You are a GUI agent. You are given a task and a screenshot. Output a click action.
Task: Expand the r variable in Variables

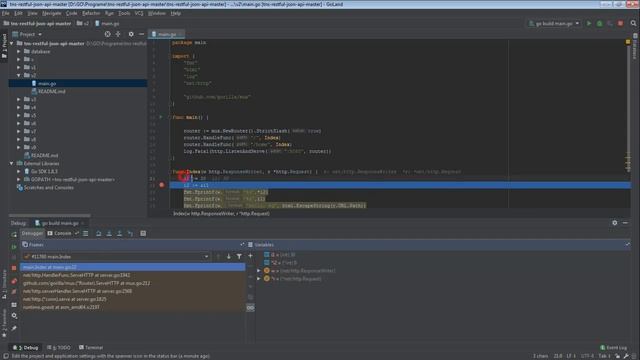pos(259,279)
